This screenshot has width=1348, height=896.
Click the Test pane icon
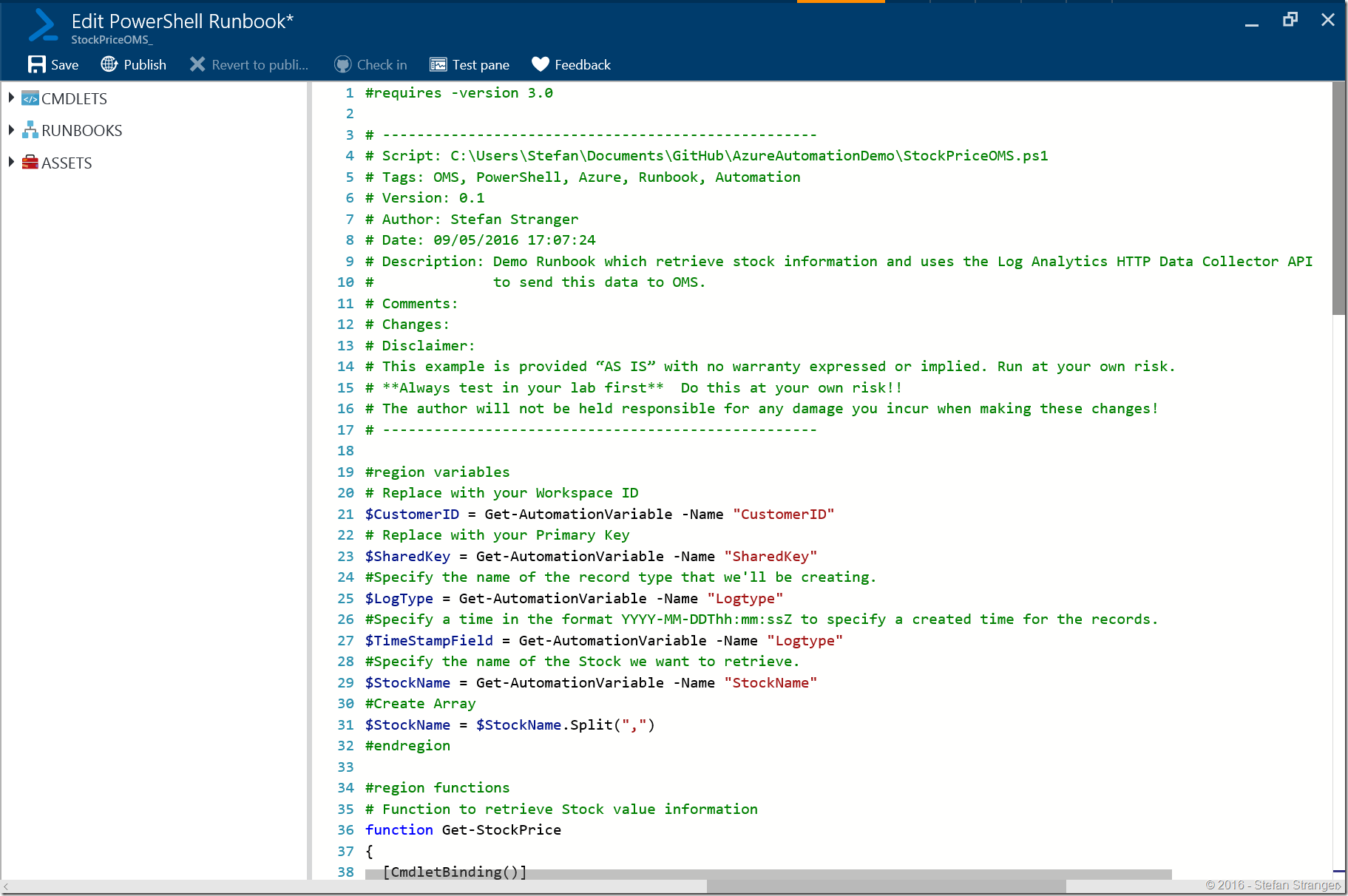(x=438, y=64)
